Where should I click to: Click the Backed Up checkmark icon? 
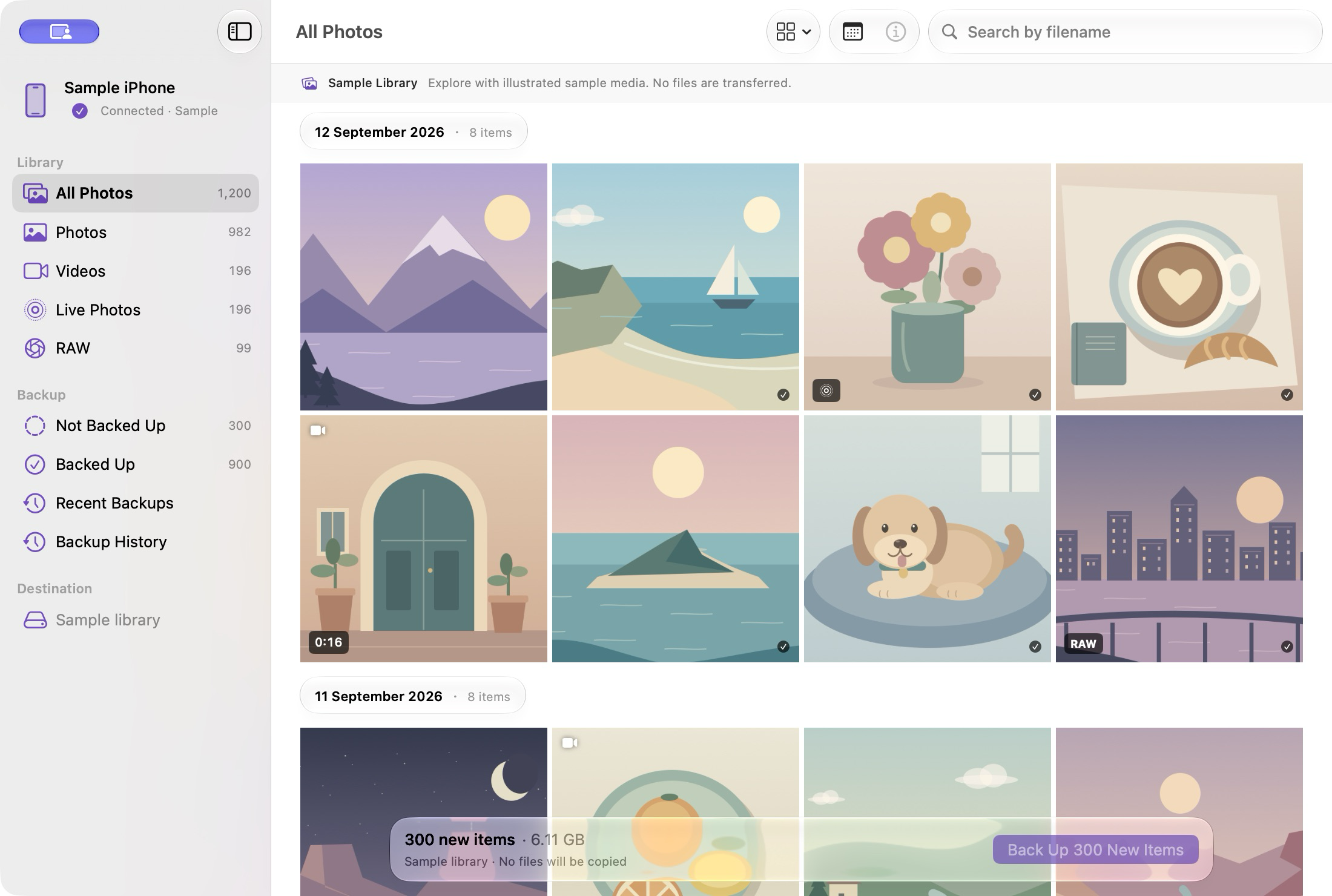pyautogui.click(x=35, y=464)
